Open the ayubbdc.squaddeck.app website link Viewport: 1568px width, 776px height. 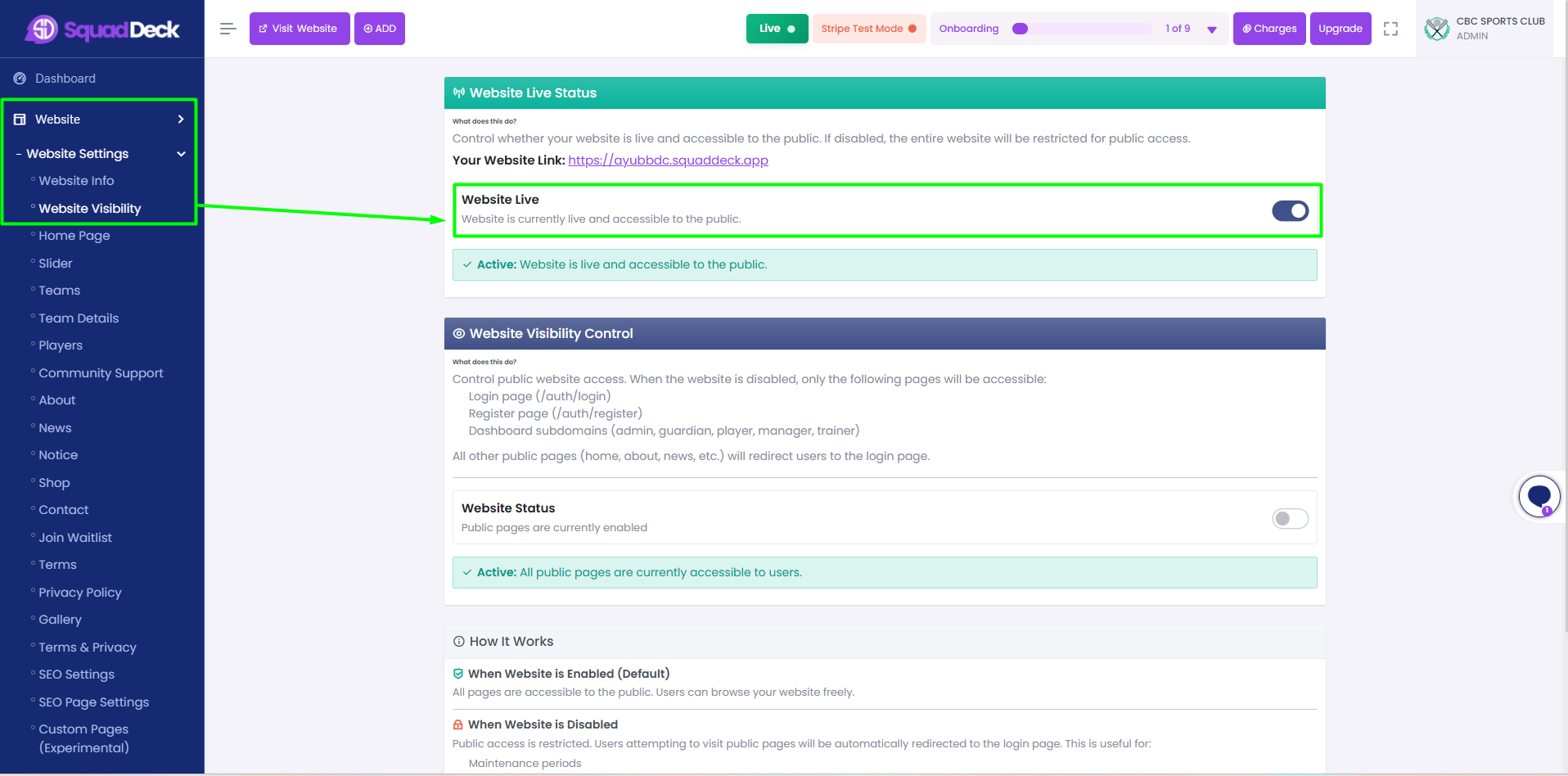coord(668,160)
